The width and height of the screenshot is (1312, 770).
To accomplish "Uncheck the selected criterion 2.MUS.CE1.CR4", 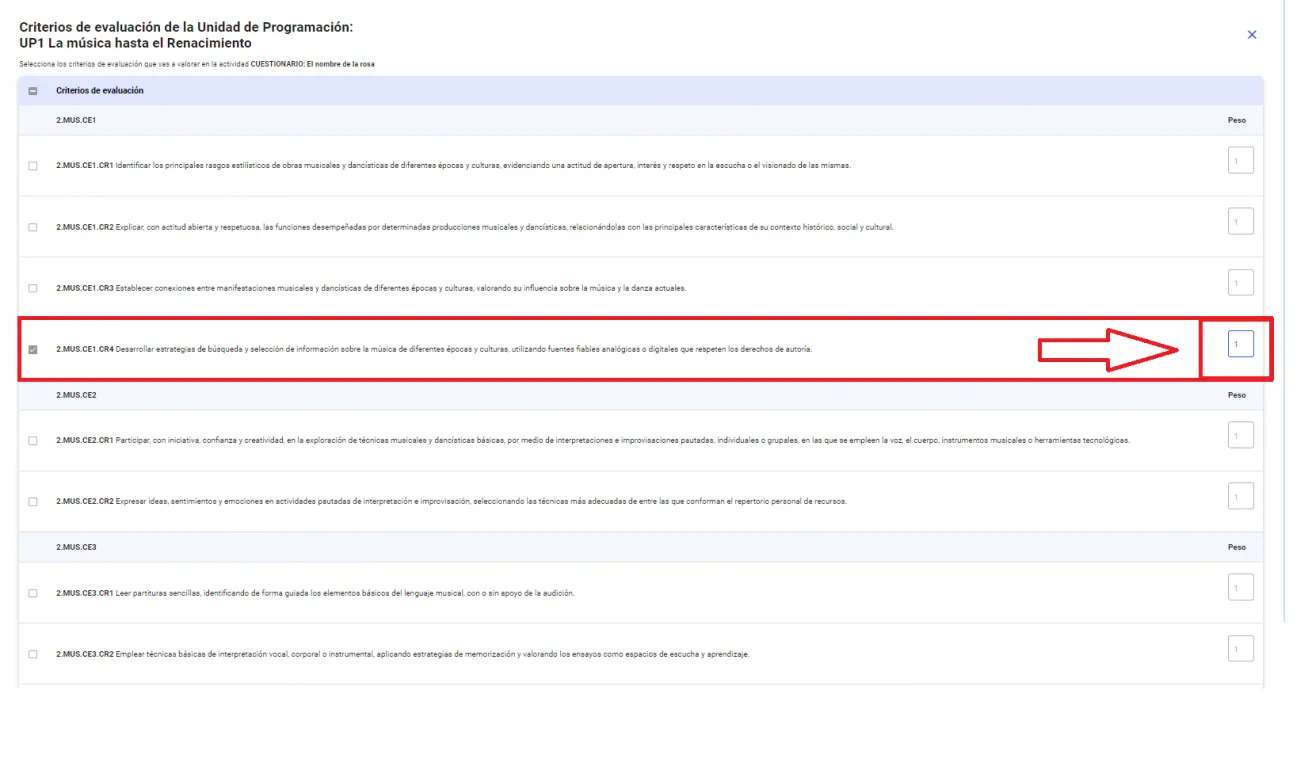I will (x=33, y=347).
